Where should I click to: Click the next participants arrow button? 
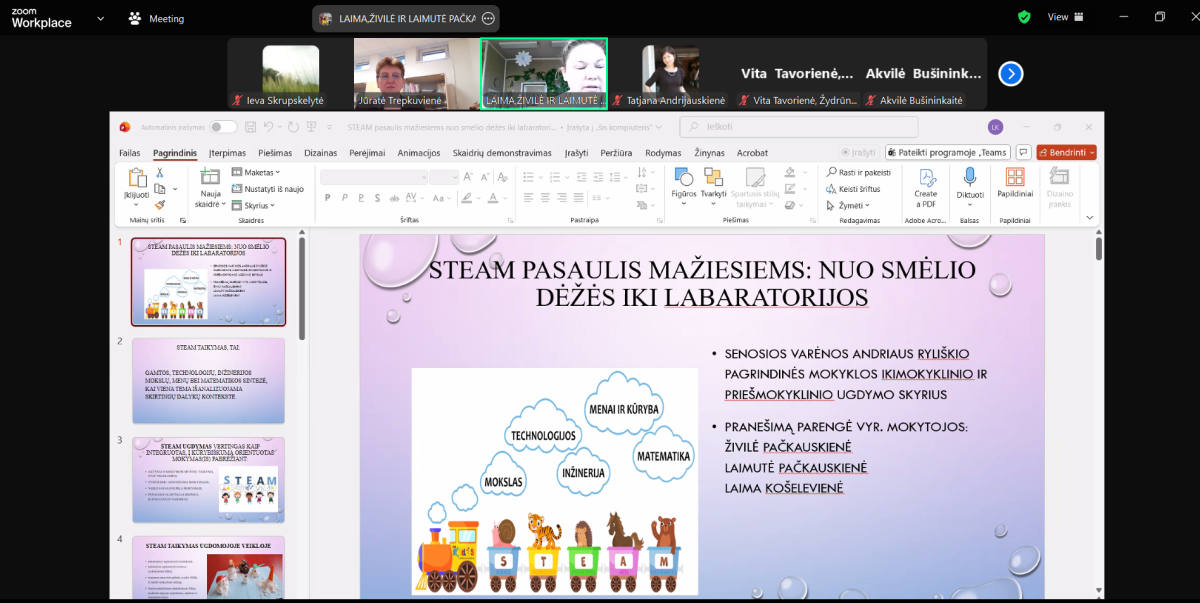click(1011, 74)
